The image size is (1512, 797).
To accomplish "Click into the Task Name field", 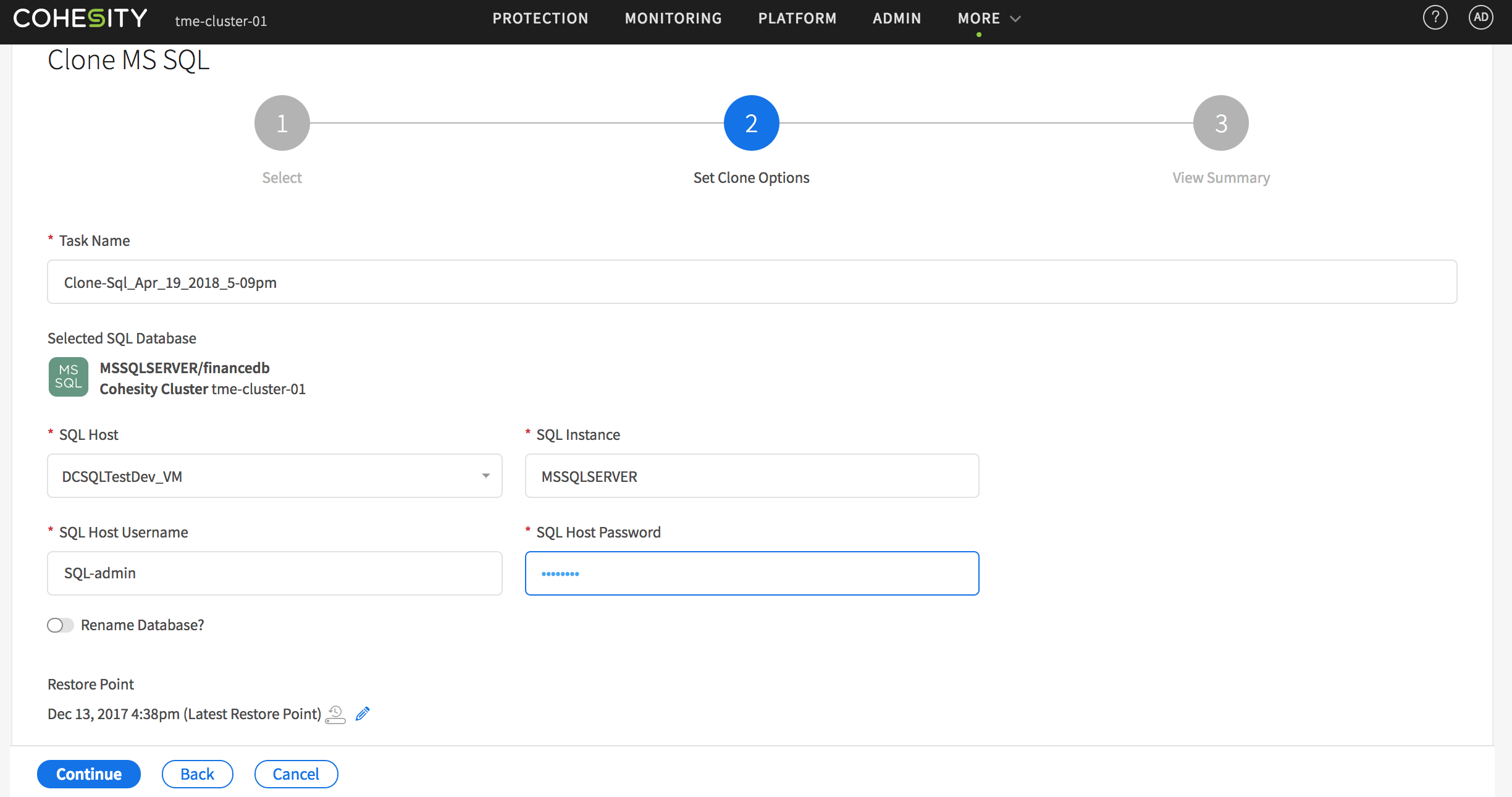I will click(752, 282).
